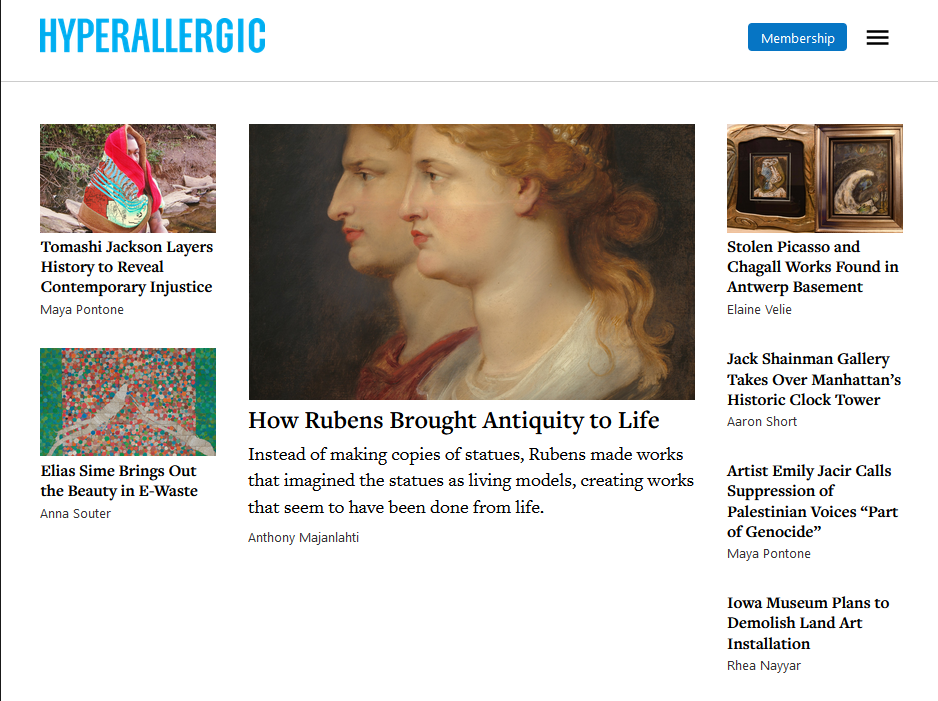This screenshot has width=938, height=701.
Task: Open the stolen Picasso and Chagall article
Action: click(x=813, y=267)
